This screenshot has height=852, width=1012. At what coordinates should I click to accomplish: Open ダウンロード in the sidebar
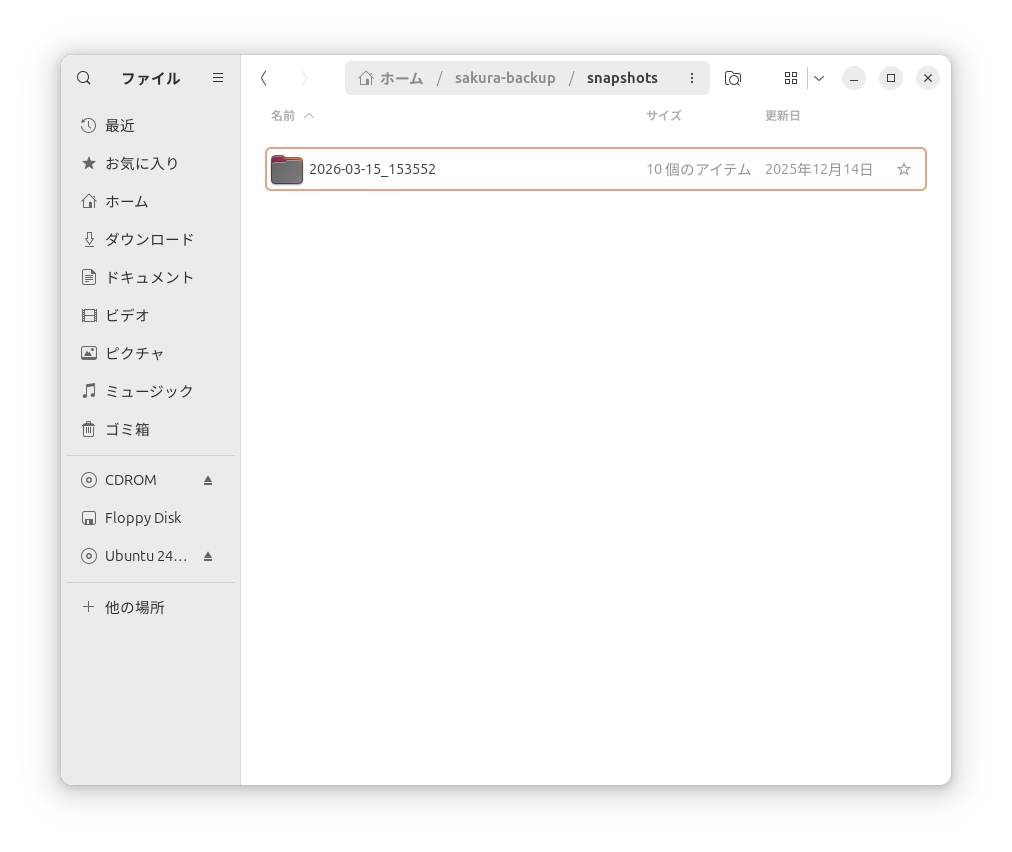[x=149, y=240]
